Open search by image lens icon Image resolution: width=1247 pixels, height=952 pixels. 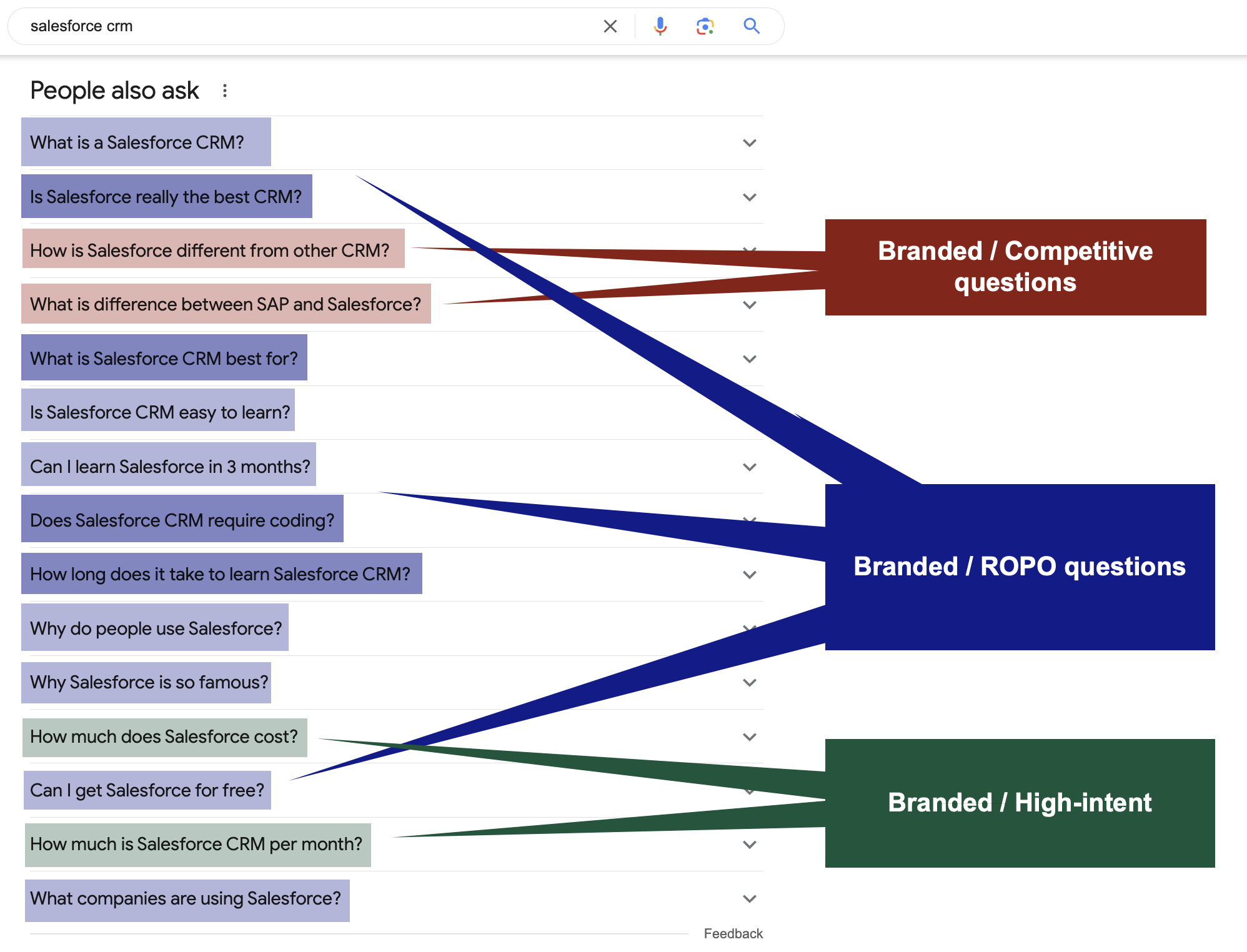pyautogui.click(x=705, y=26)
